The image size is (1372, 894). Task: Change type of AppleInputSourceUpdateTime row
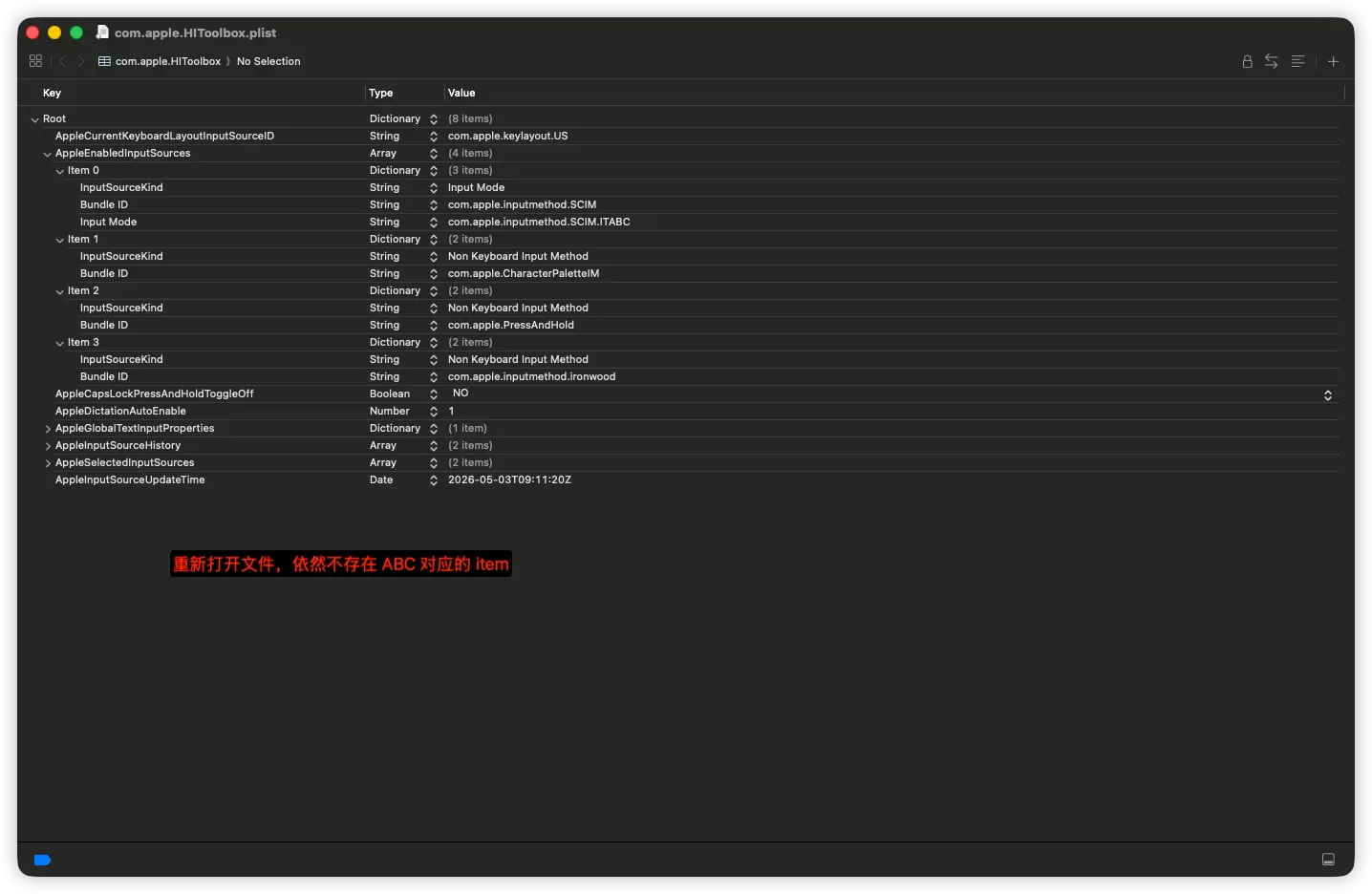(434, 480)
